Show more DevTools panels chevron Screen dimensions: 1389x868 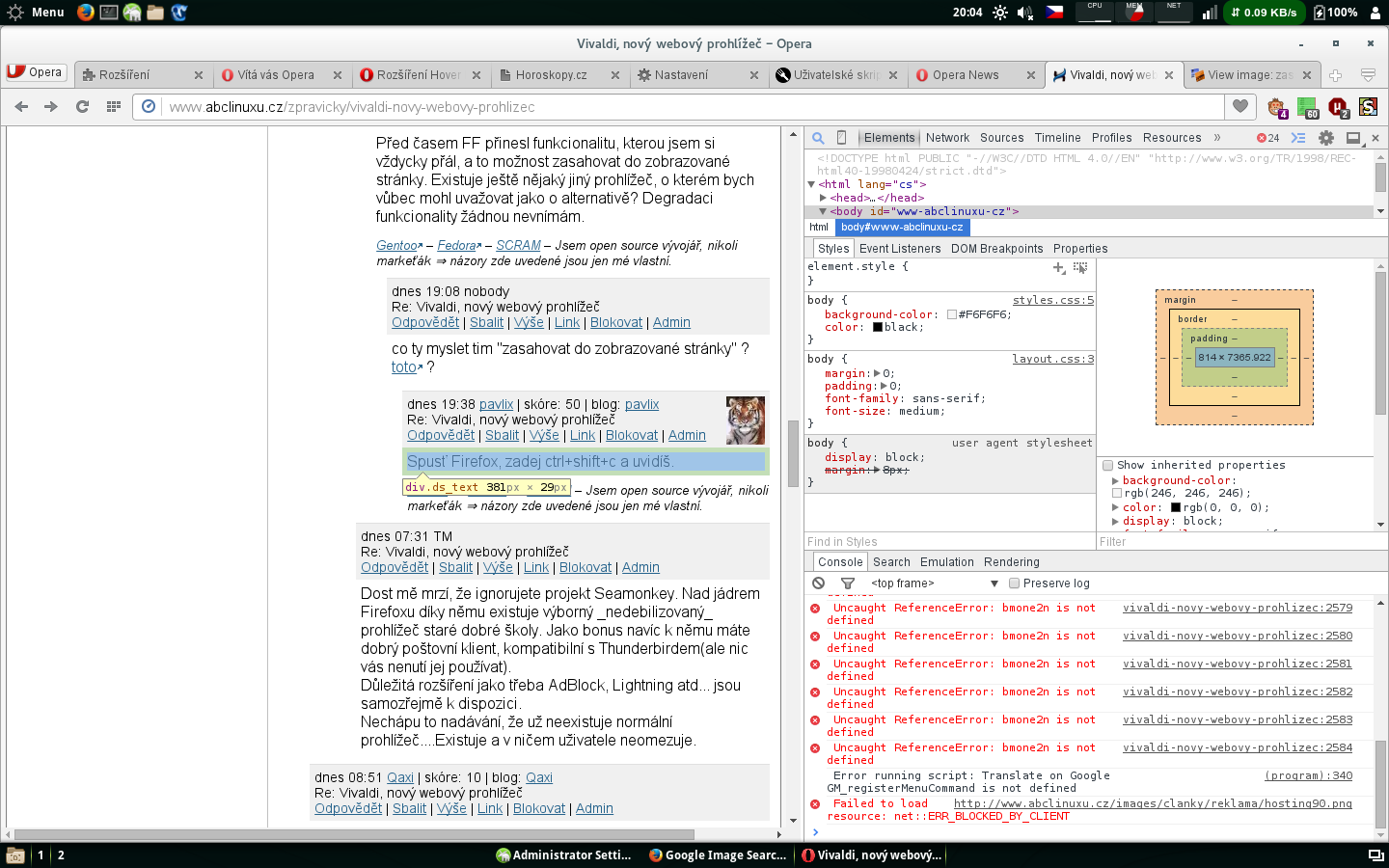(x=1217, y=138)
